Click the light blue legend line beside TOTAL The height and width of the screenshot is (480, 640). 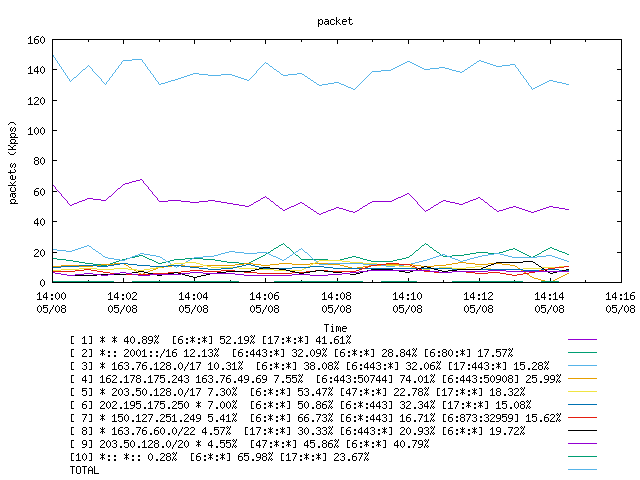click(x=582, y=470)
